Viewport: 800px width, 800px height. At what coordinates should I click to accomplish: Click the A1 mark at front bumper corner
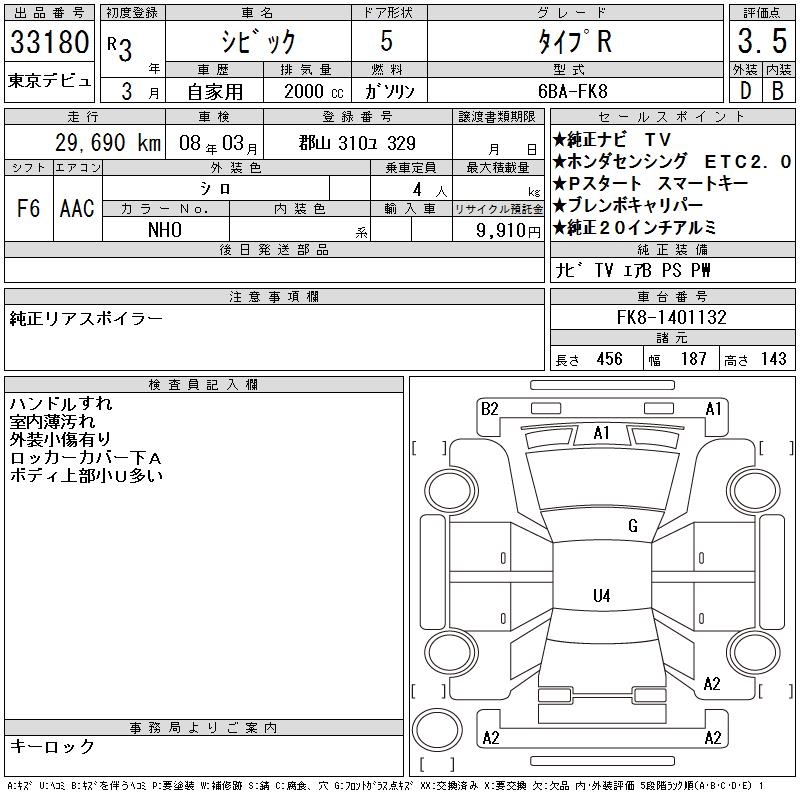point(713,409)
